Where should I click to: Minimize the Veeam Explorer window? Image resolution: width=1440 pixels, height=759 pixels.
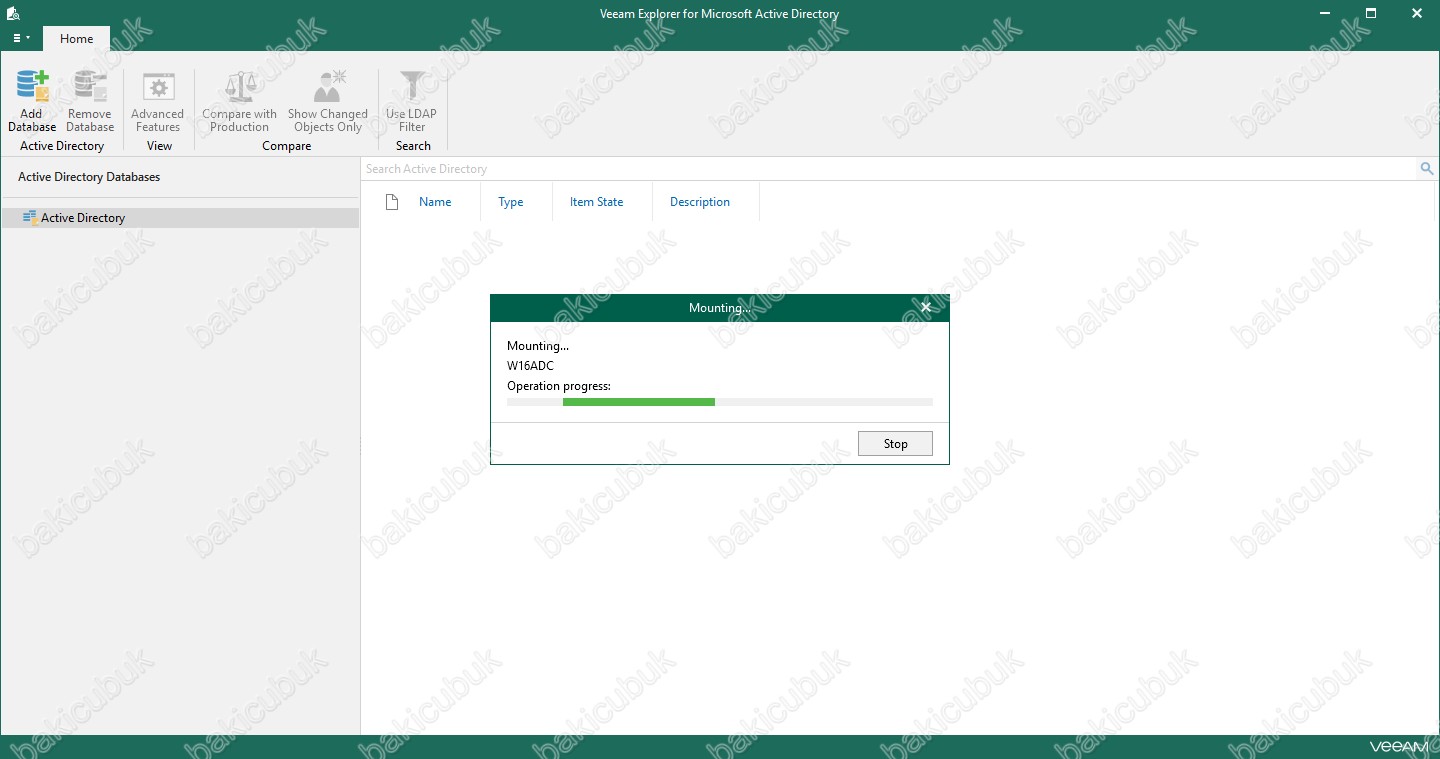click(1325, 13)
